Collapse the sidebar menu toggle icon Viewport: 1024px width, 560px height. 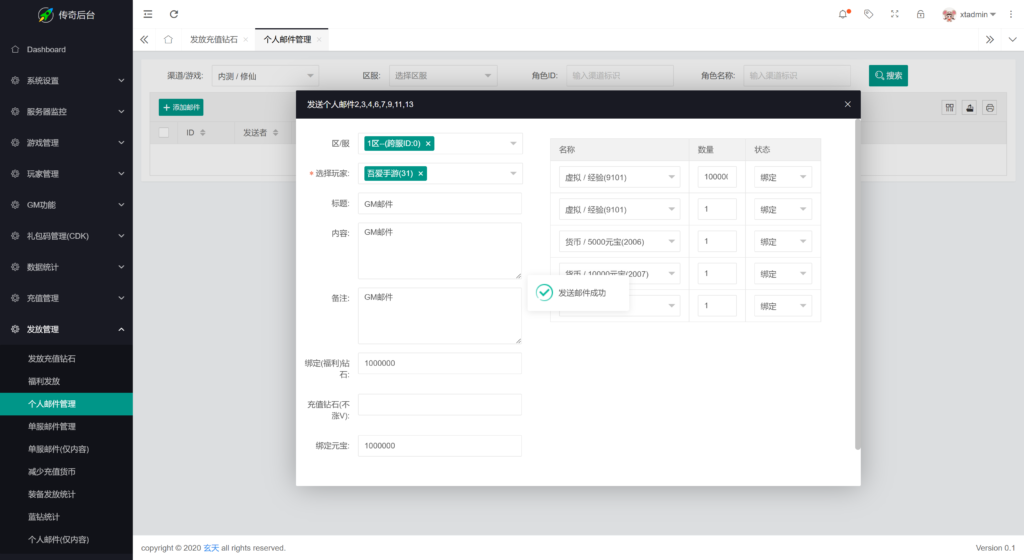(x=148, y=14)
